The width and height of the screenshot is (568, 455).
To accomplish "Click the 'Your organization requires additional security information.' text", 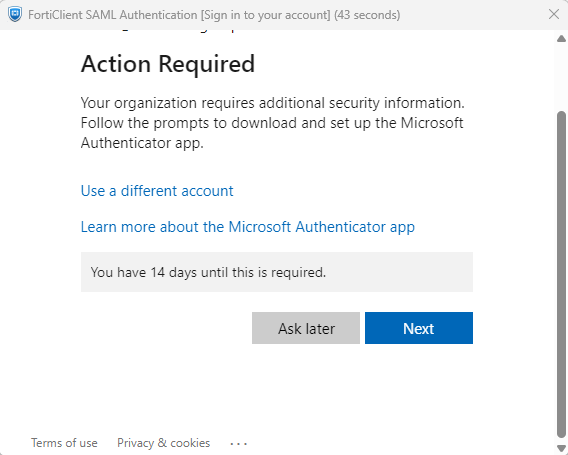I will pos(272,103).
